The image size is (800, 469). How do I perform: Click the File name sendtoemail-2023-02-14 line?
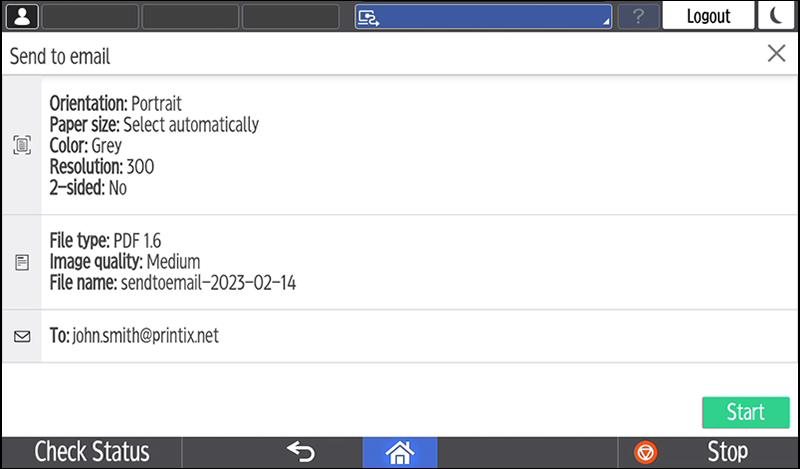(172, 284)
